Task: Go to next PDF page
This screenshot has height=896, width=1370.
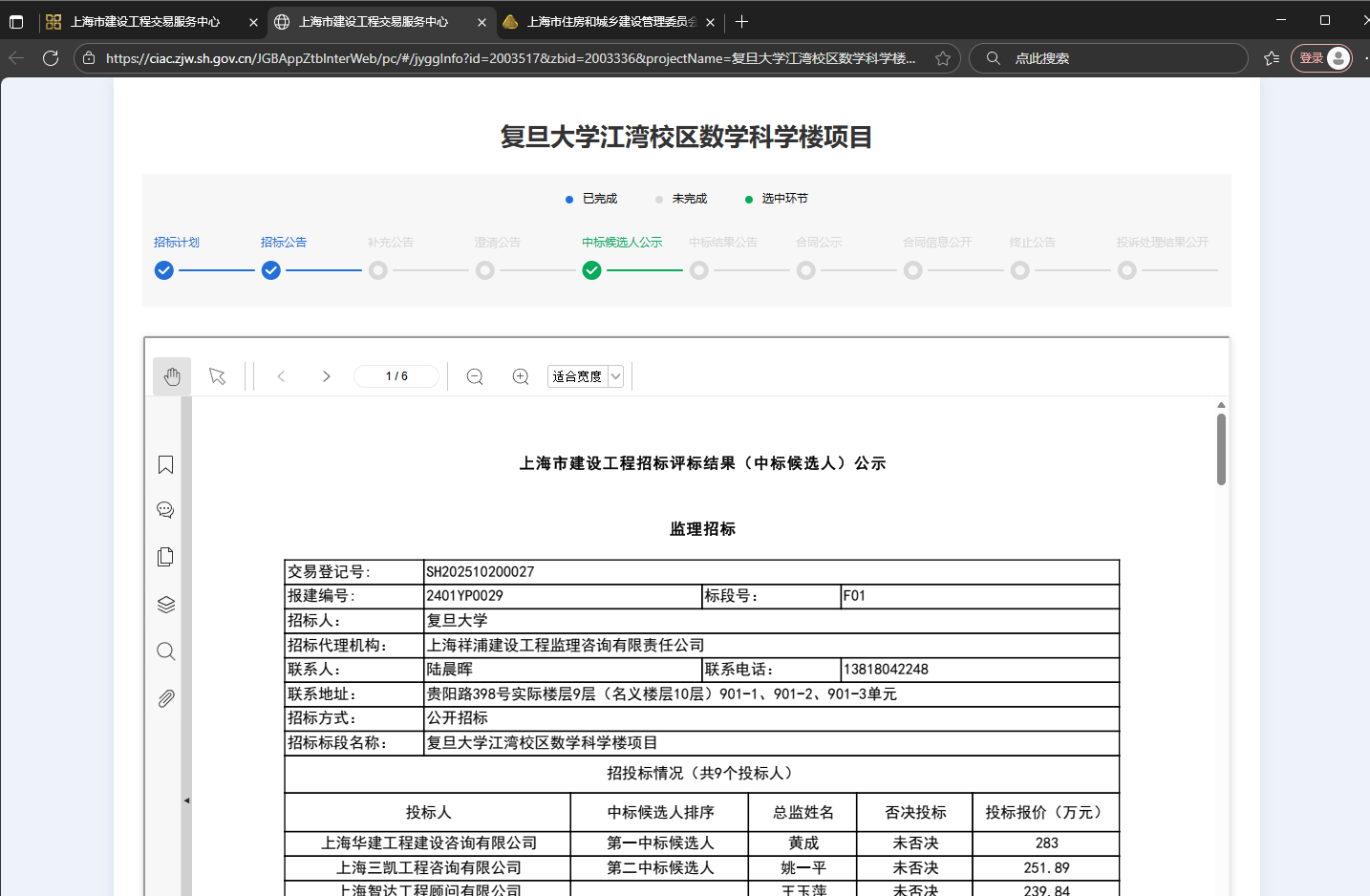Action: (326, 376)
